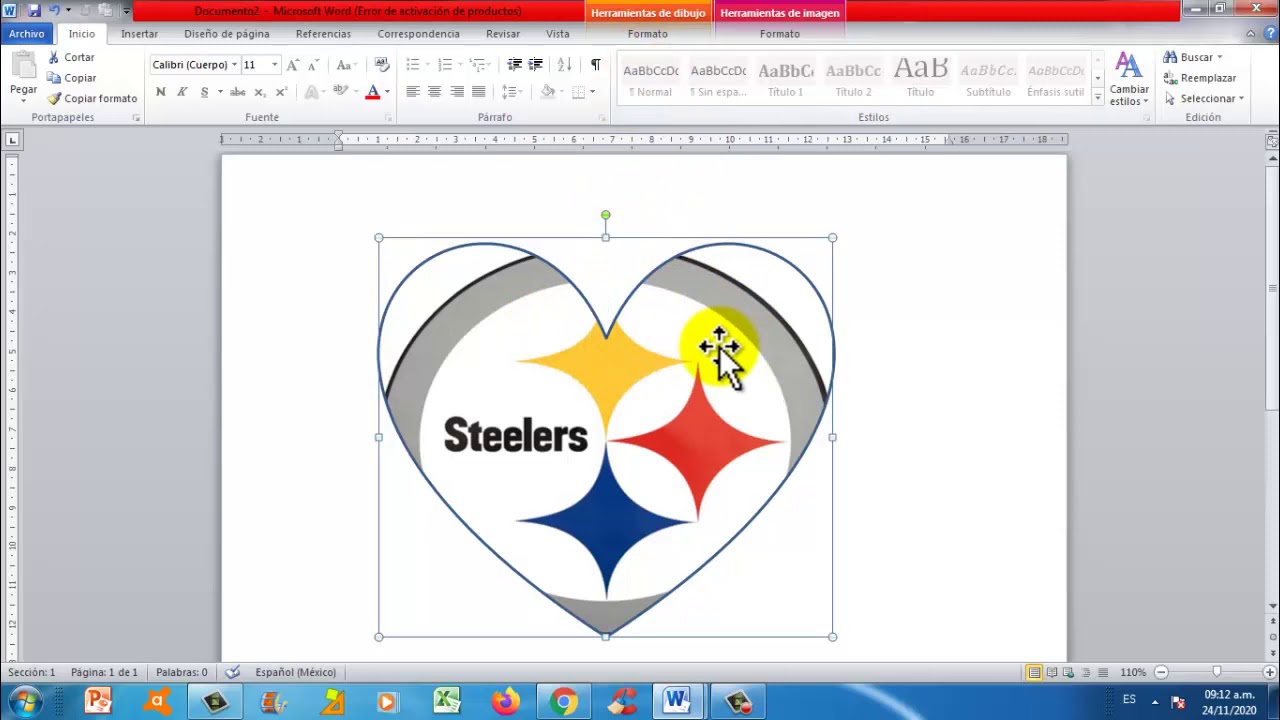This screenshot has height=720, width=1280.
Task: Switch to Diseño de página tab
Action: (226, 34)
